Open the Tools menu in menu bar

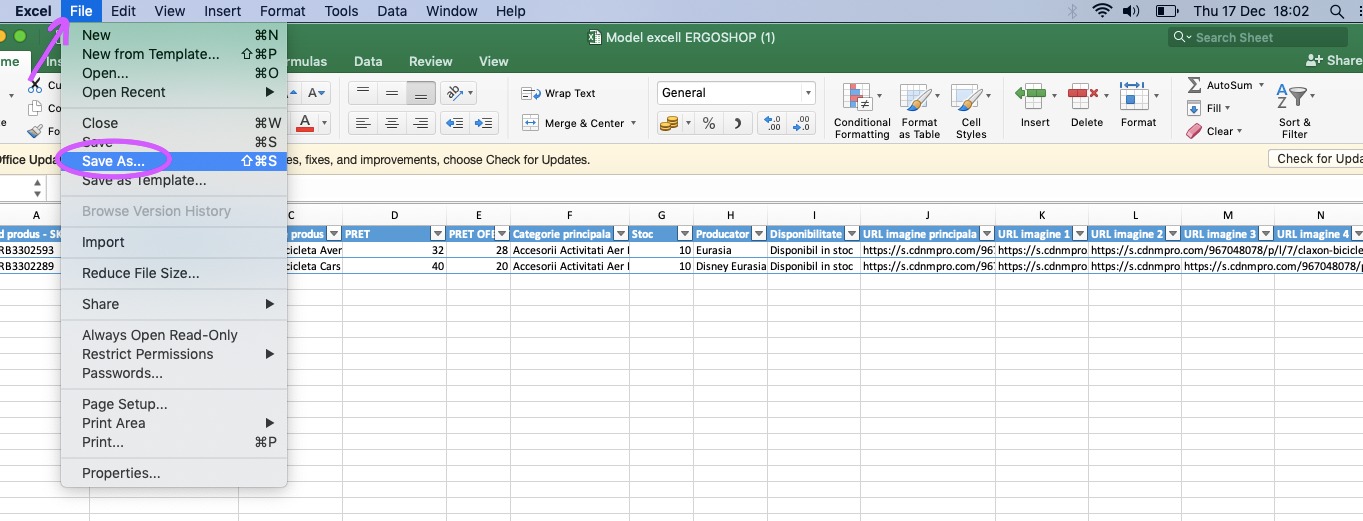tap(341, 11)
